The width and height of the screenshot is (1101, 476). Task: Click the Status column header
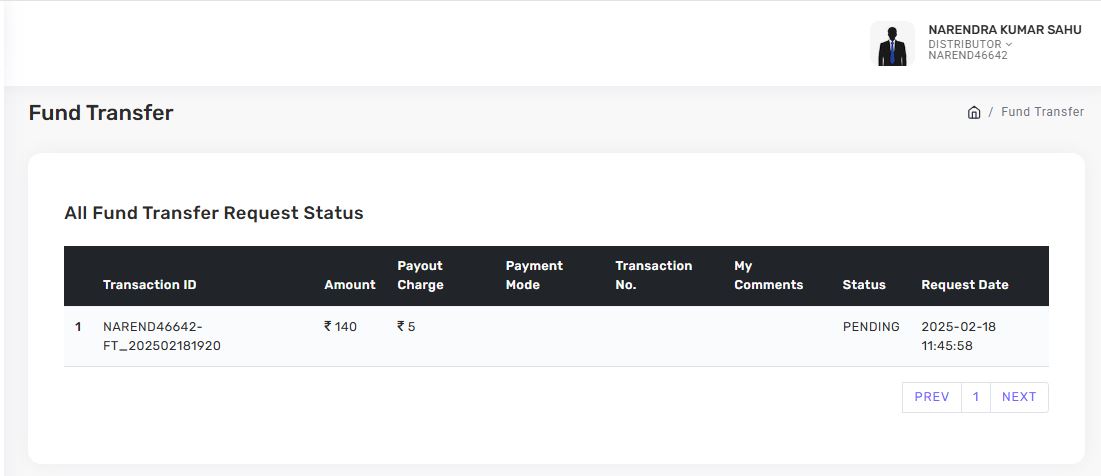click(x=864, y=285)
